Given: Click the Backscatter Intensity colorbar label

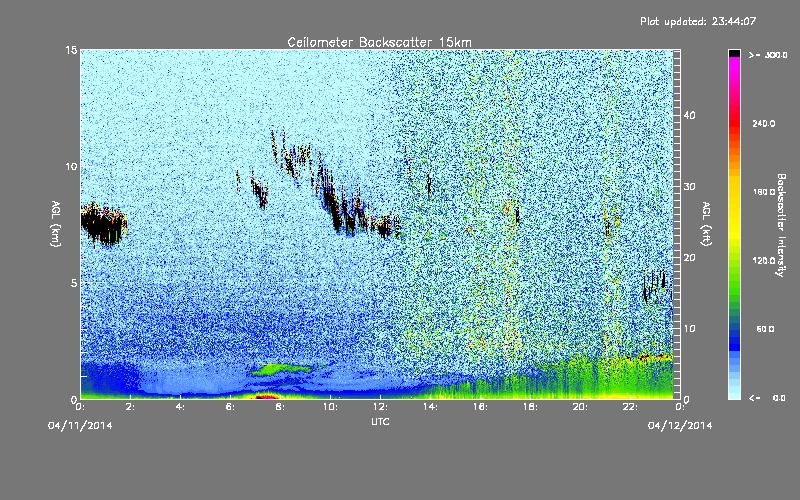Looking at the screenshot, I should [x=781, y=225].
